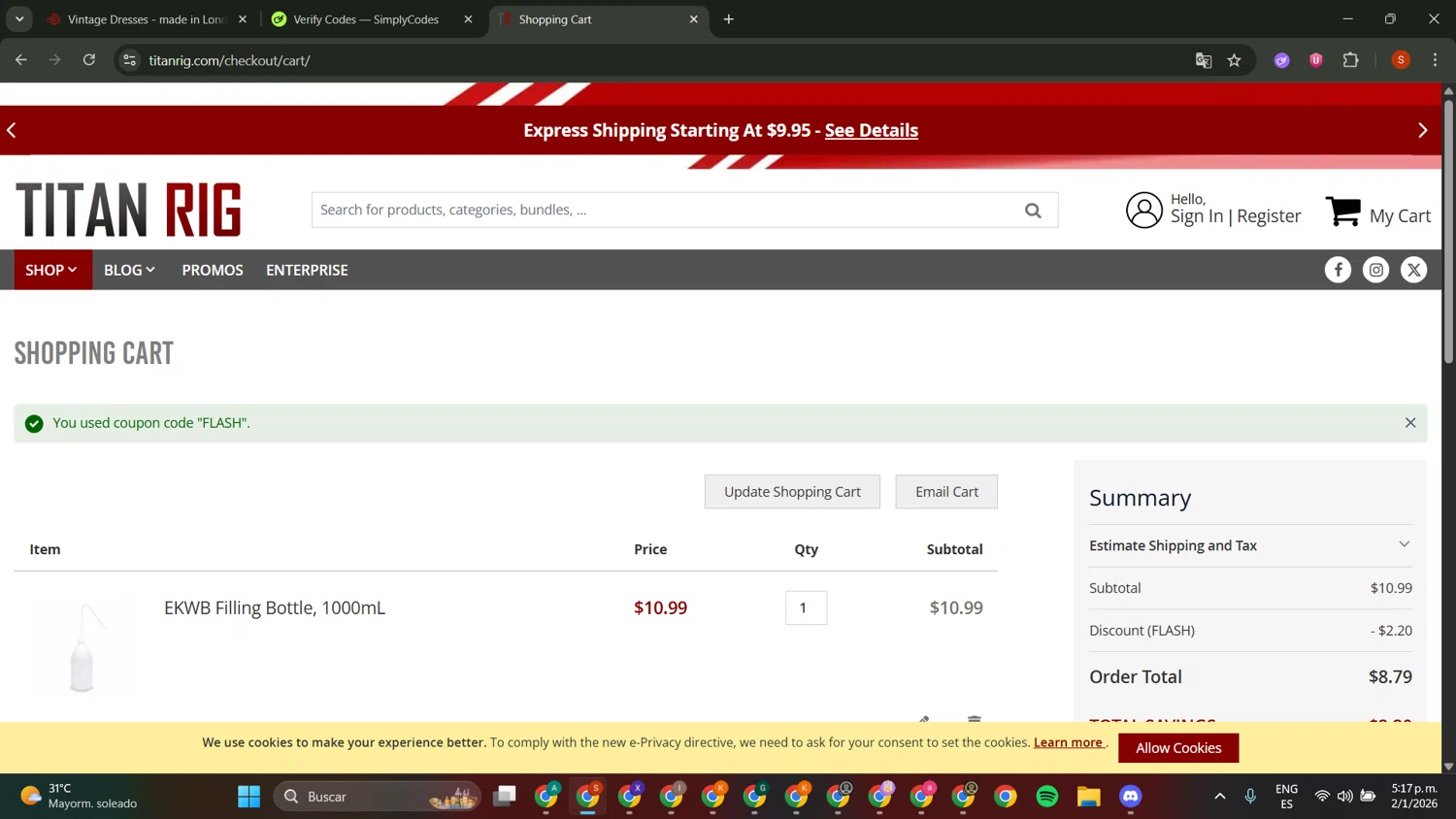
Task: Open new browser tab plus button
Action: [729, 19]
